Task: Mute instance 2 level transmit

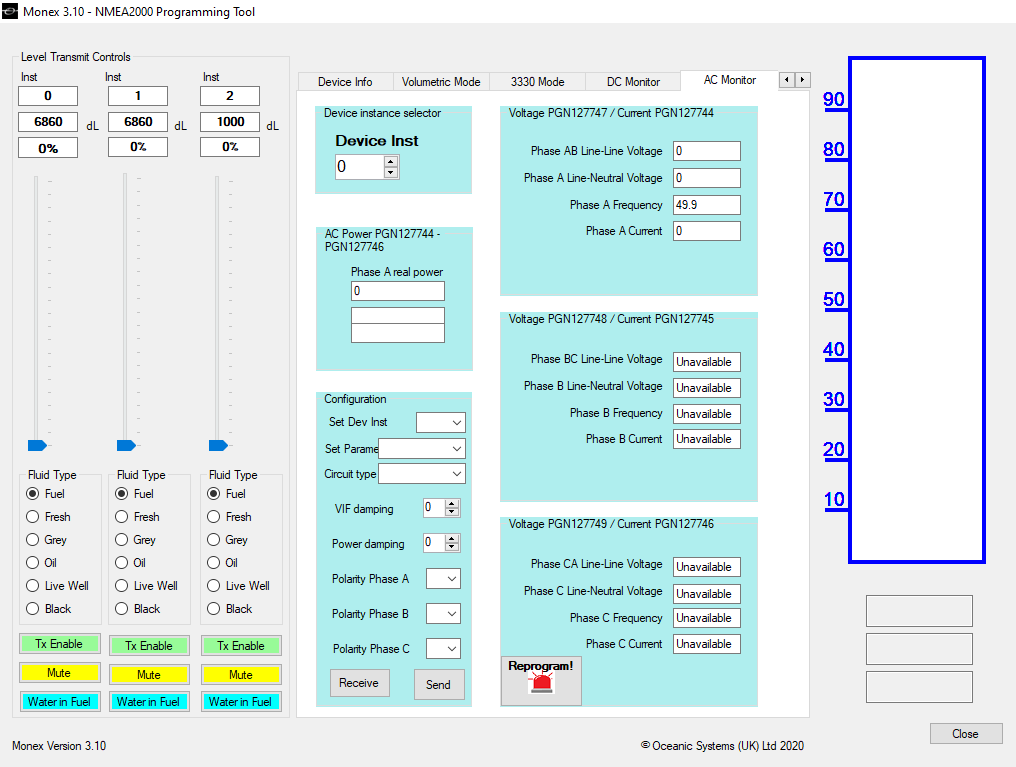Action: click(241, 674)
